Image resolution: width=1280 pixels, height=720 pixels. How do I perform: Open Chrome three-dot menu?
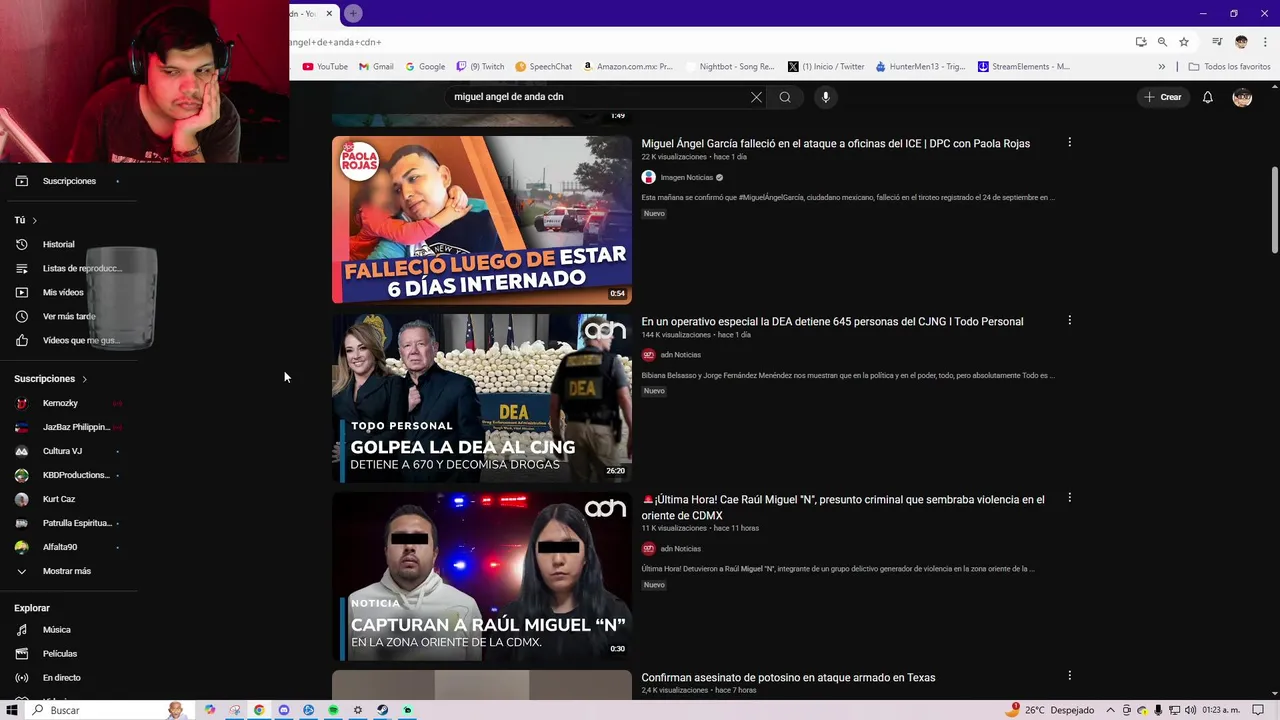coord(1265,42)
